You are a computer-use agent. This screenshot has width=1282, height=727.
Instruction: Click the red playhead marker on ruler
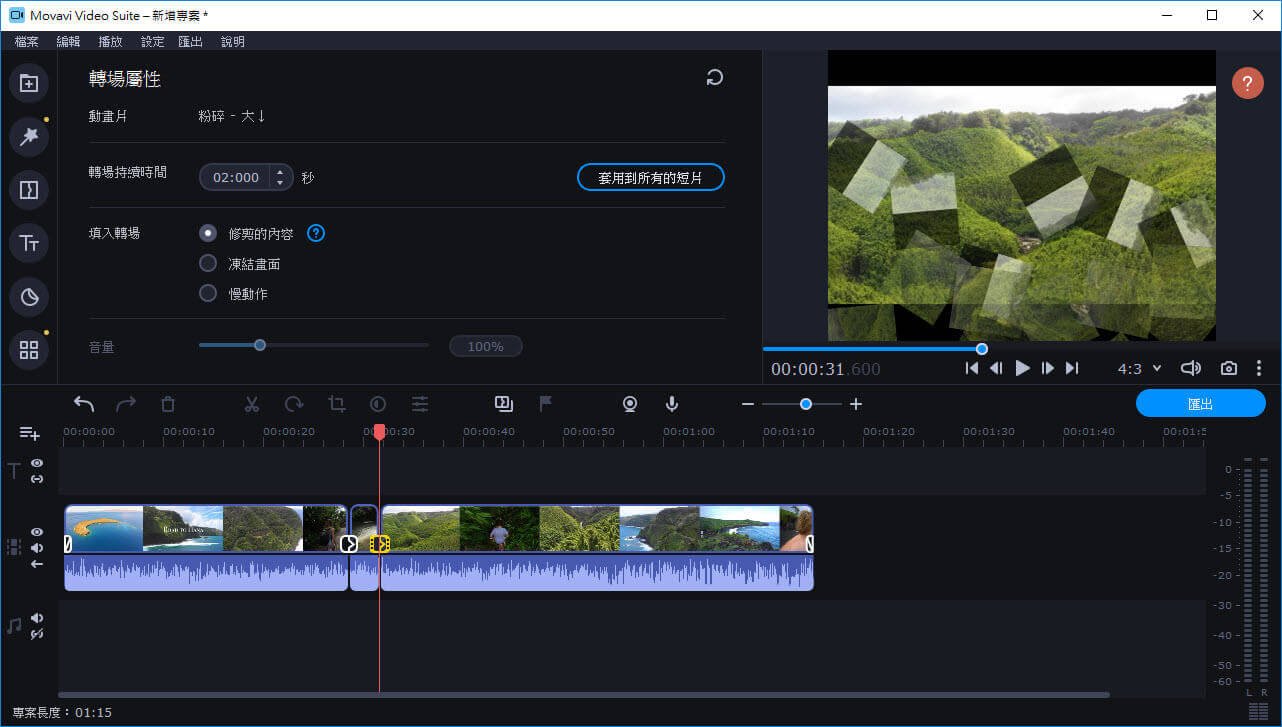(x=379, y=431)
